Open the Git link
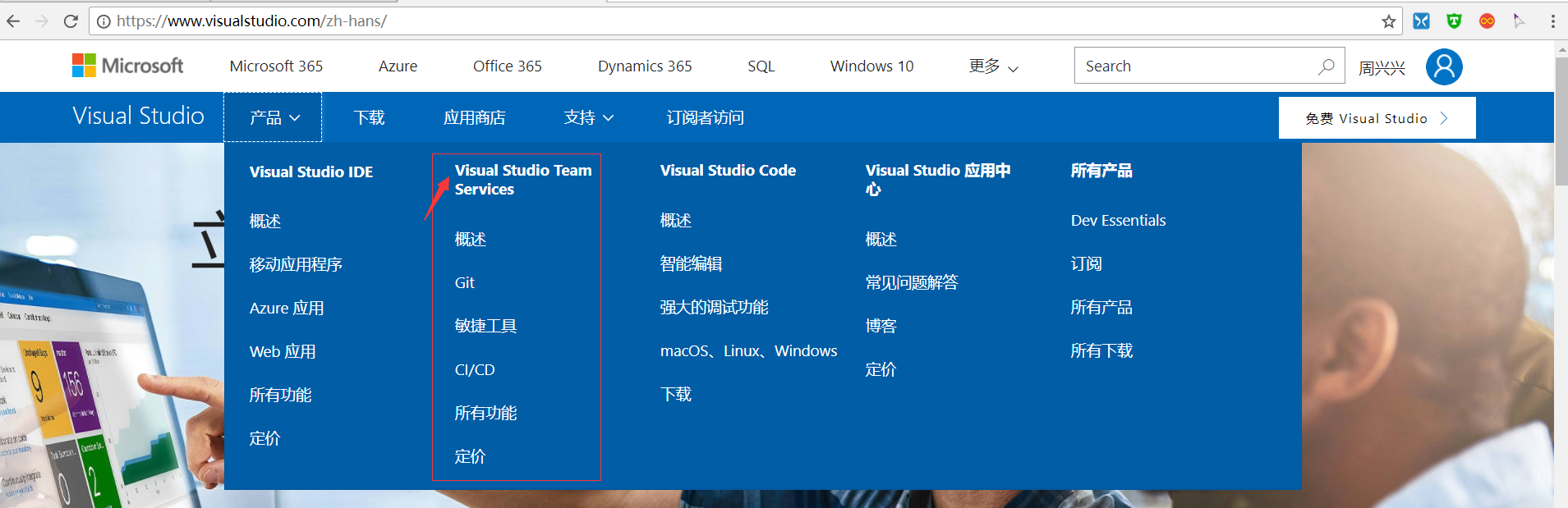1568x508 pixels. 465,282
